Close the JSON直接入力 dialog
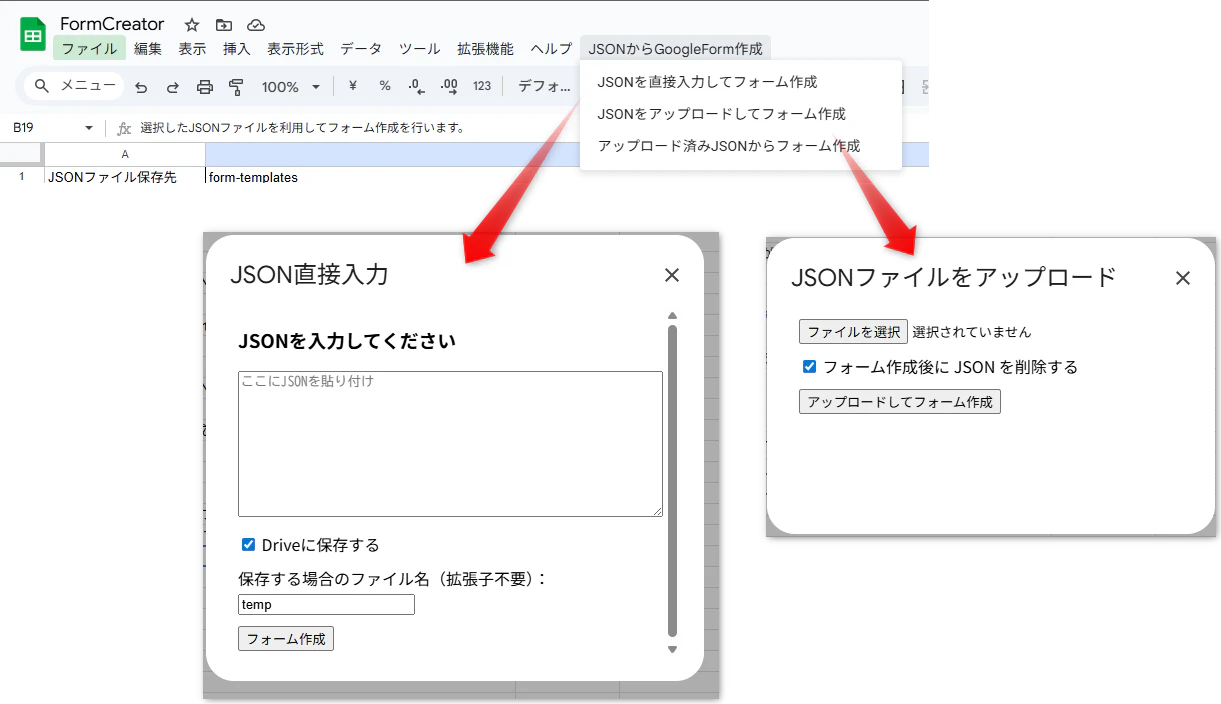Viewport: 1221px width, 704px height. tap(672, 275)
